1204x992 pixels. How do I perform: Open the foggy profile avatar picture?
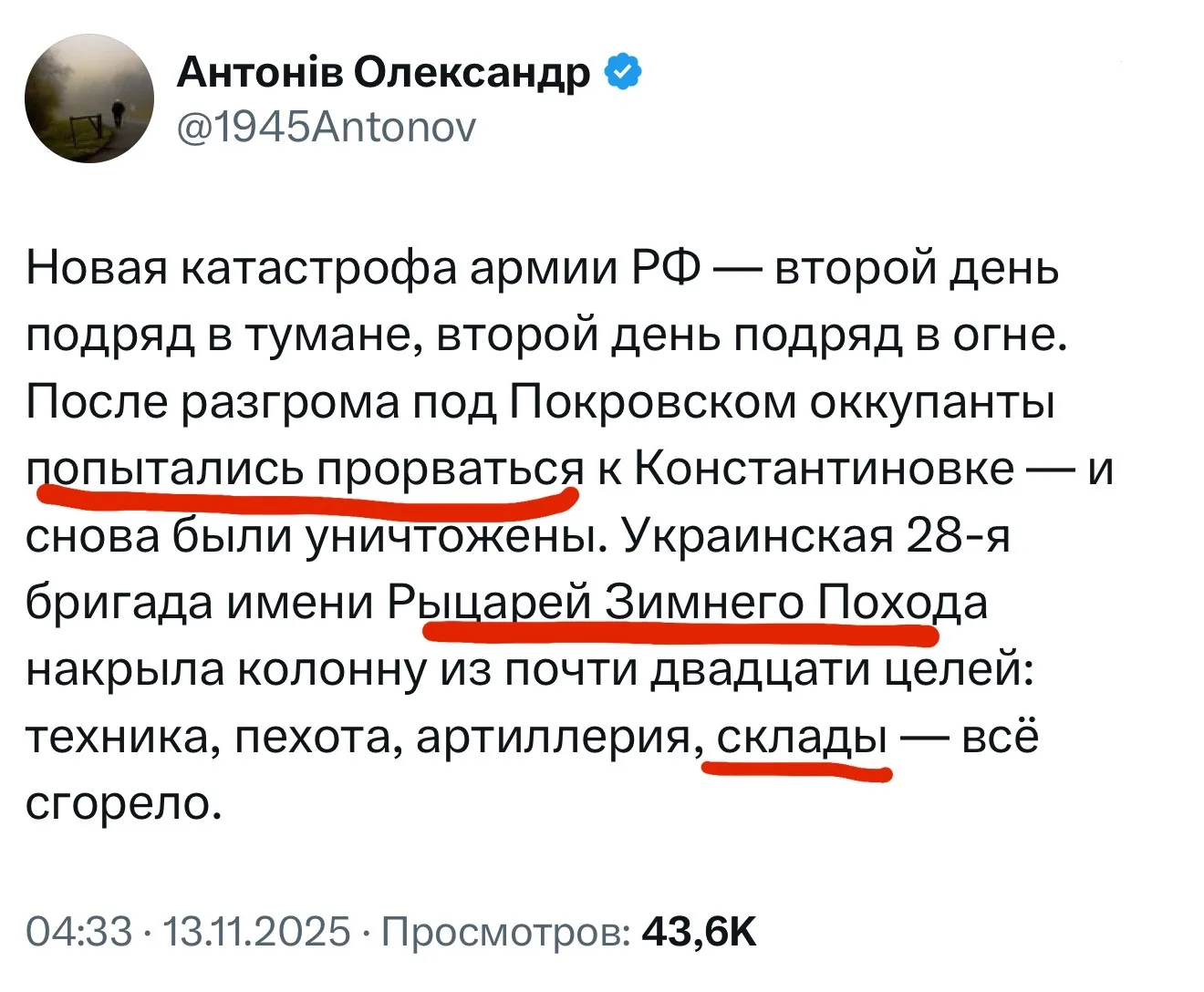pos(89,99)
